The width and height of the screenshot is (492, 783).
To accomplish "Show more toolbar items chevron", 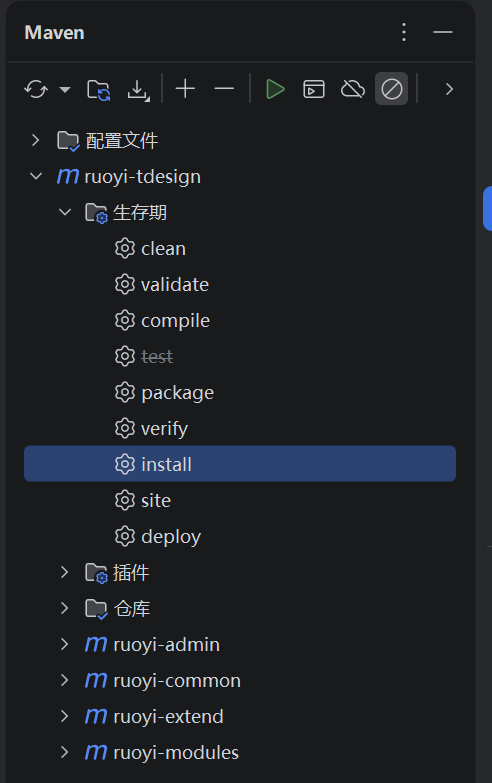I will (449, 89).
